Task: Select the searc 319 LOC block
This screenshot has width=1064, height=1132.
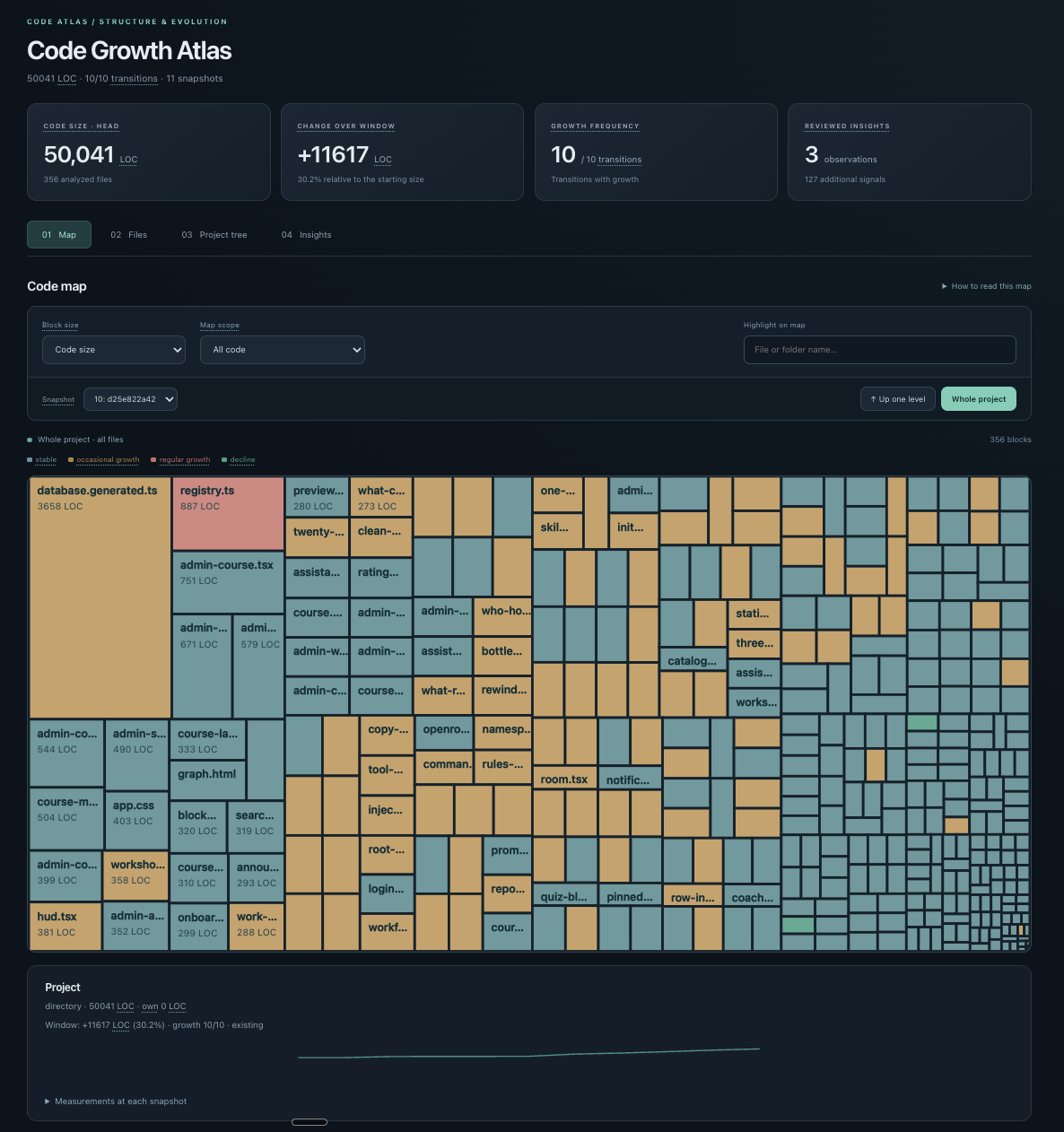Action: [257, 826]
